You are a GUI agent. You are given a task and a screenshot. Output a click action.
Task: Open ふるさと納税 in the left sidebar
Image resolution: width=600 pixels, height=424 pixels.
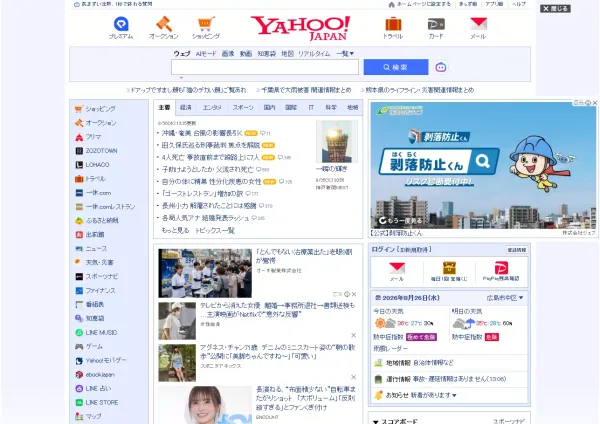[97, 220]
